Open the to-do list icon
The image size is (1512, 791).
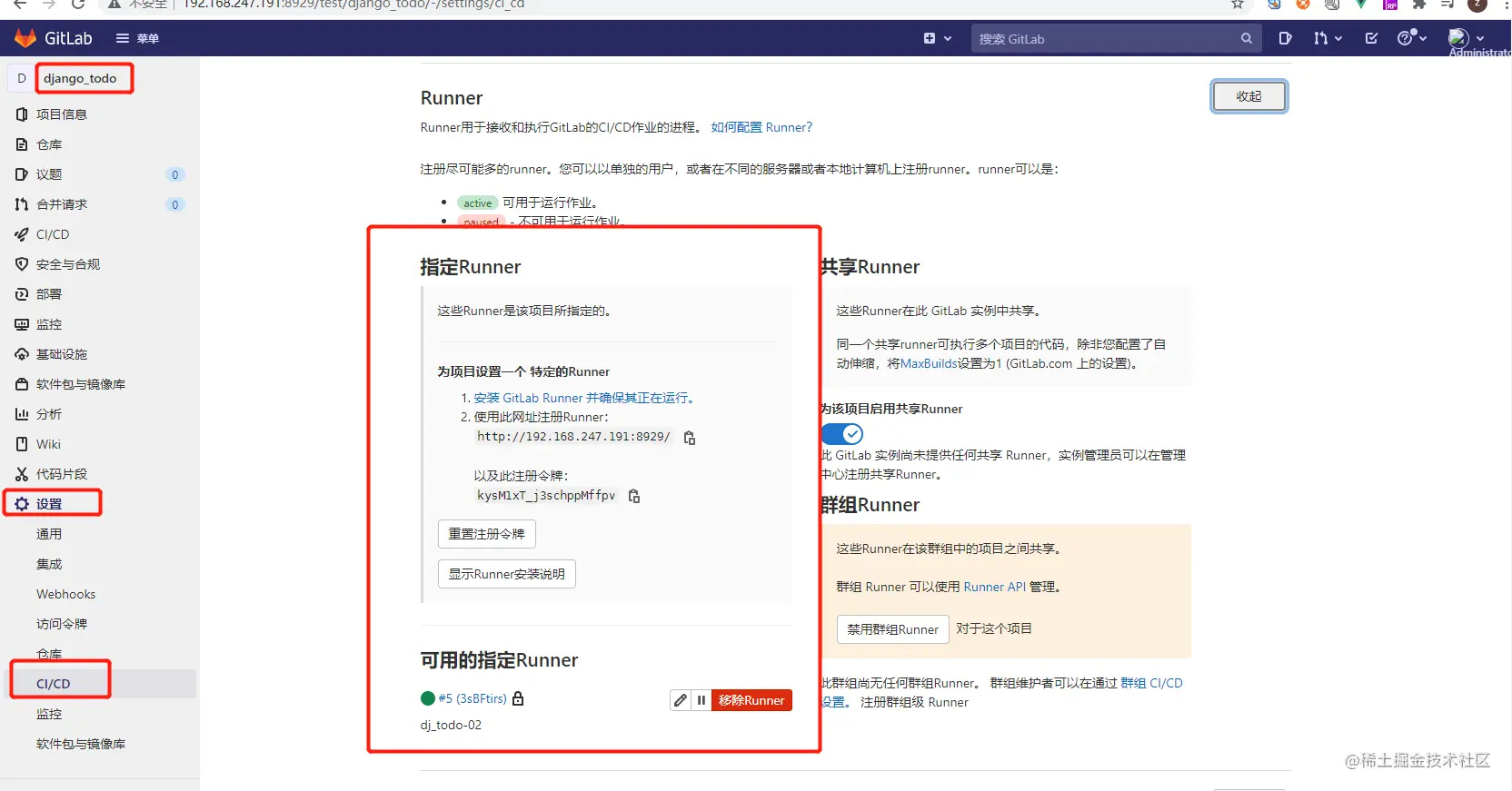click(x=1371, y=38)
